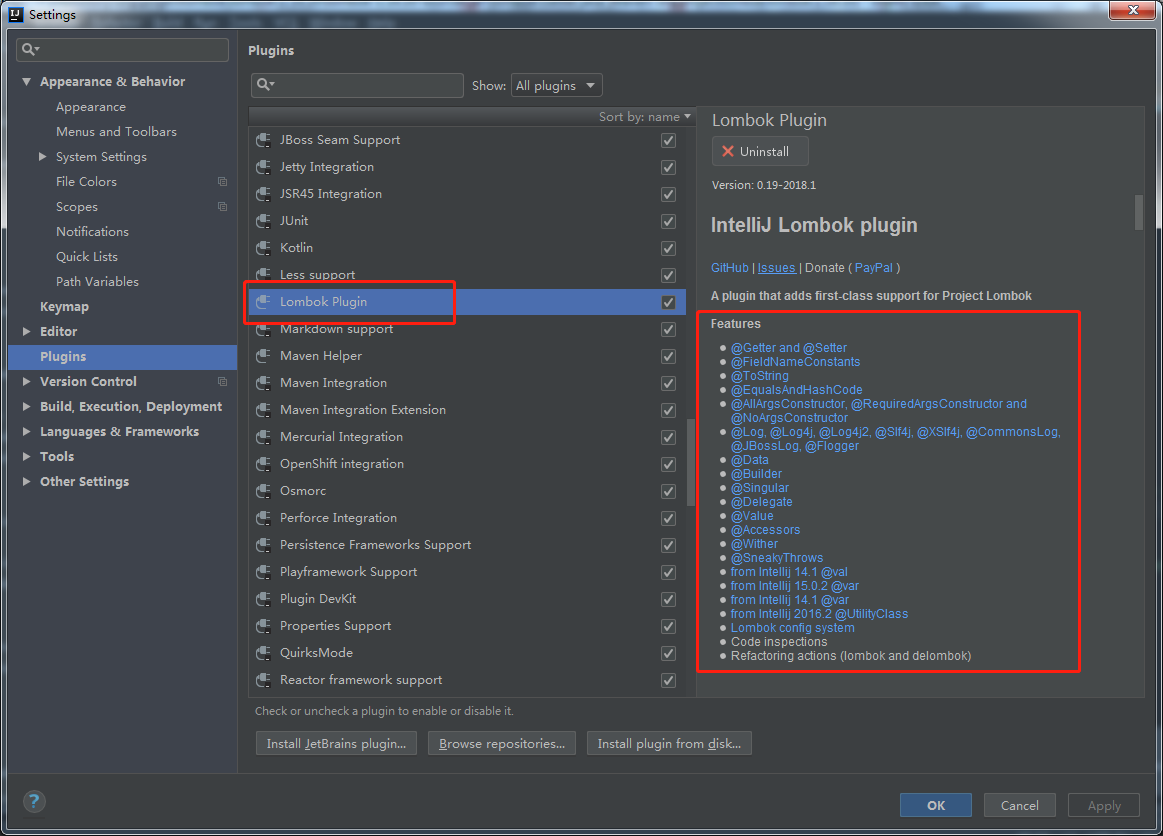Click the Maven Helper plugin icon

pyautogui.click(x=263, y=356)
